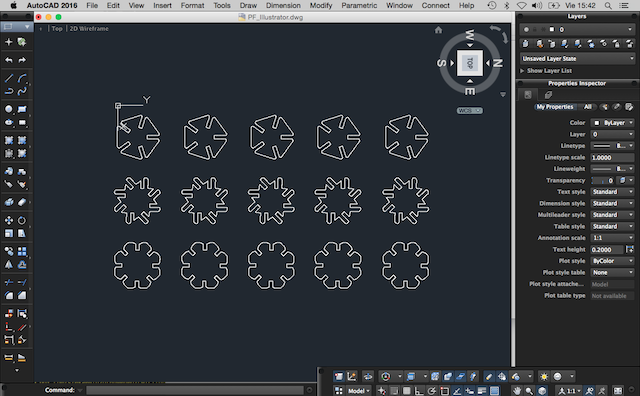The image size is (640, 396).
Task: Select the Rotate tool
Action: point(22,220)
